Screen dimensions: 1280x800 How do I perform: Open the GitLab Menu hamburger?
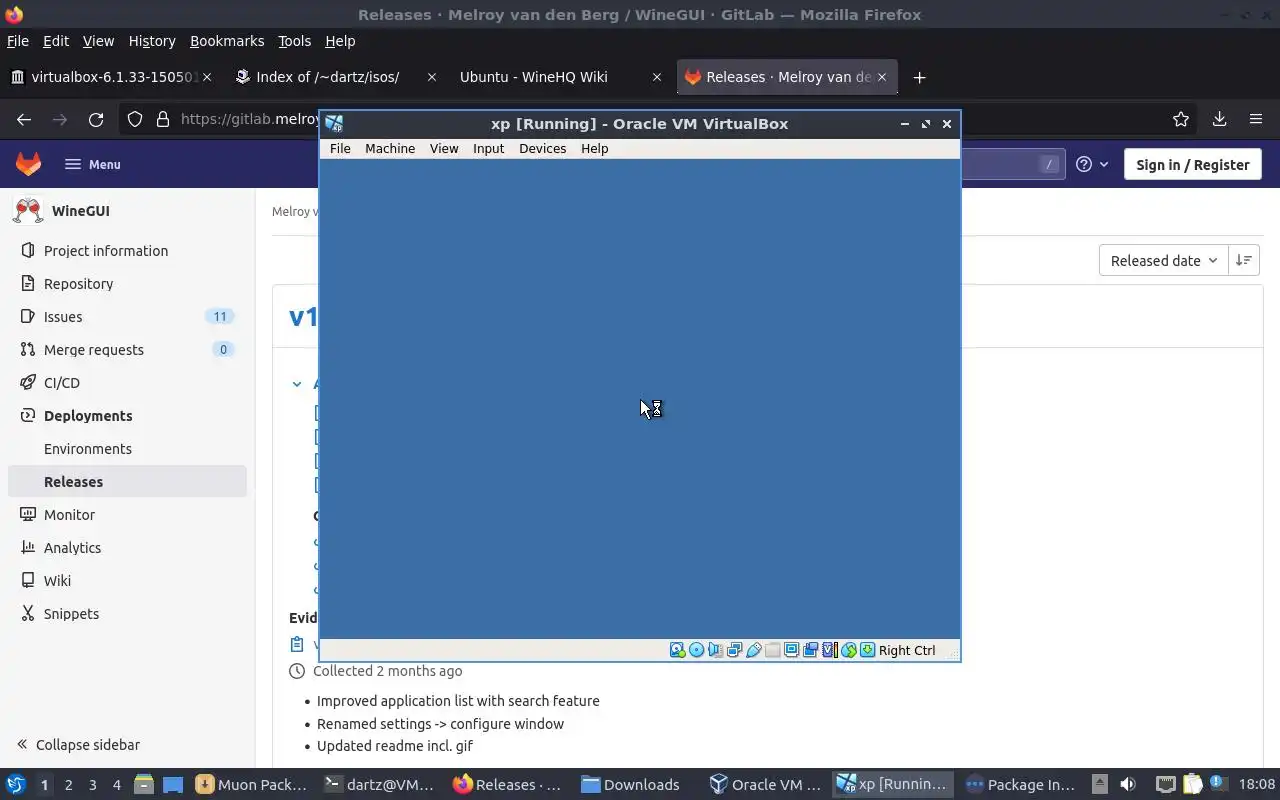click(x=93, y=164)
